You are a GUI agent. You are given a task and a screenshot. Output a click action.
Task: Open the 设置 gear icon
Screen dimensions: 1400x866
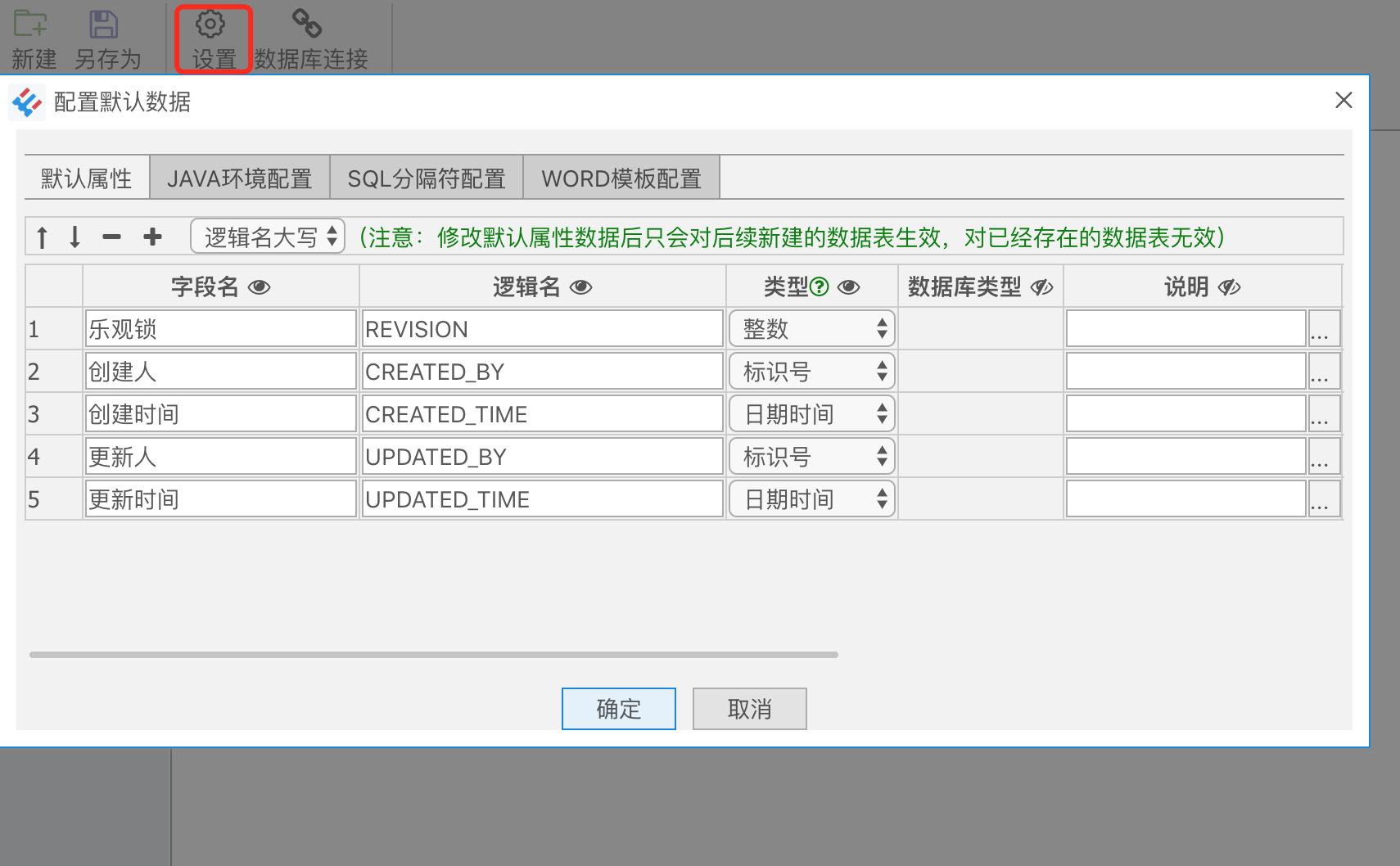pyautogui.click(x=210, y=24)
